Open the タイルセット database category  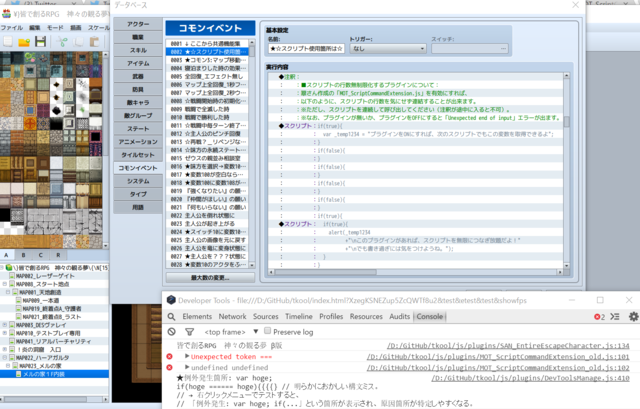click(x=138, y=155)
